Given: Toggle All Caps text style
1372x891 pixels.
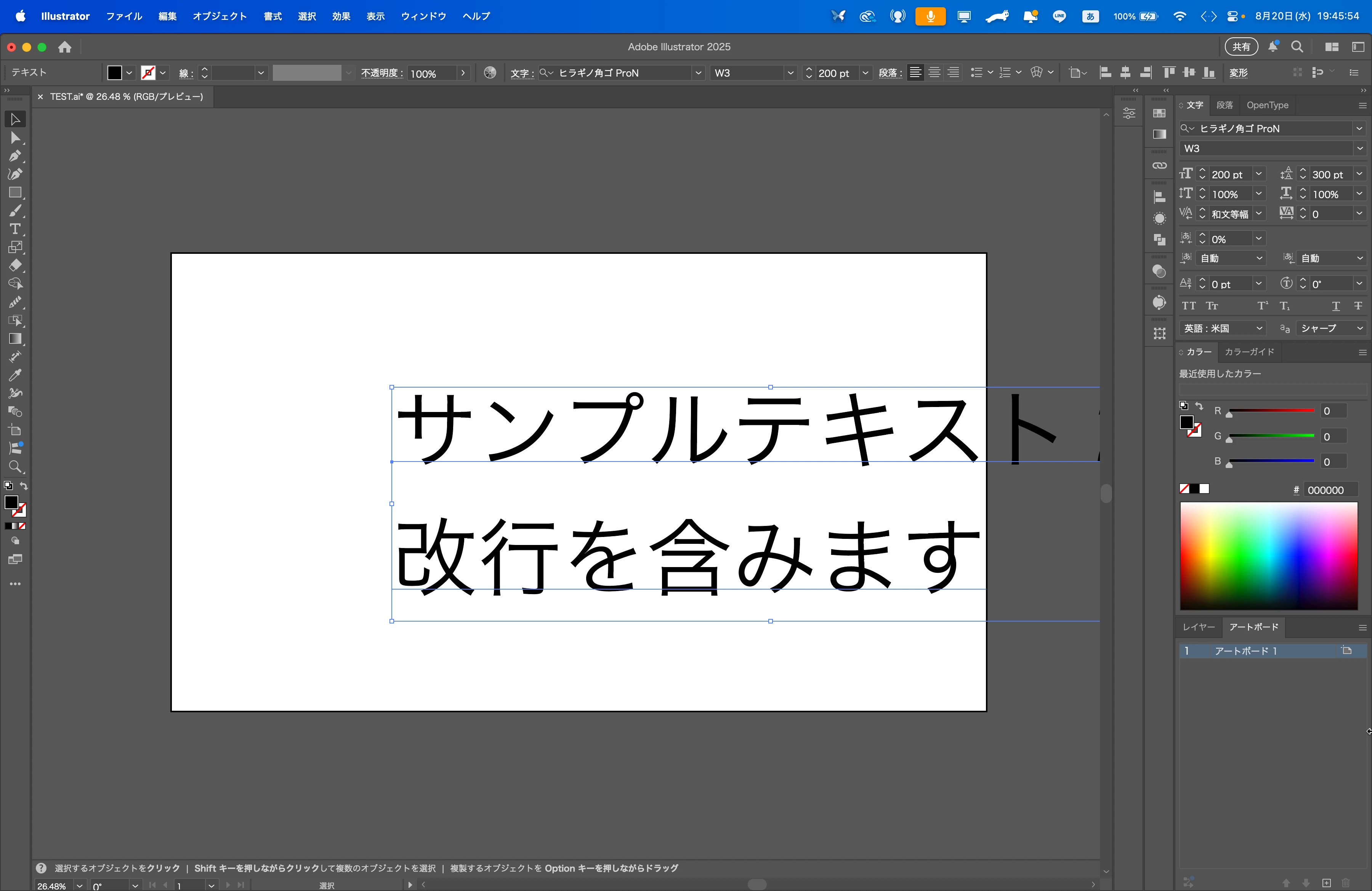Looking at the screenshot, I should click(x=1189, y=306).
